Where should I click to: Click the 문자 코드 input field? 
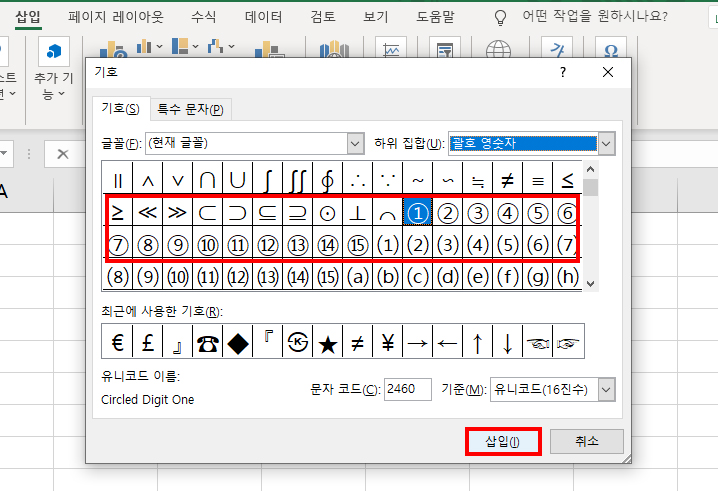pyautogui.click(x=408, y=389)
